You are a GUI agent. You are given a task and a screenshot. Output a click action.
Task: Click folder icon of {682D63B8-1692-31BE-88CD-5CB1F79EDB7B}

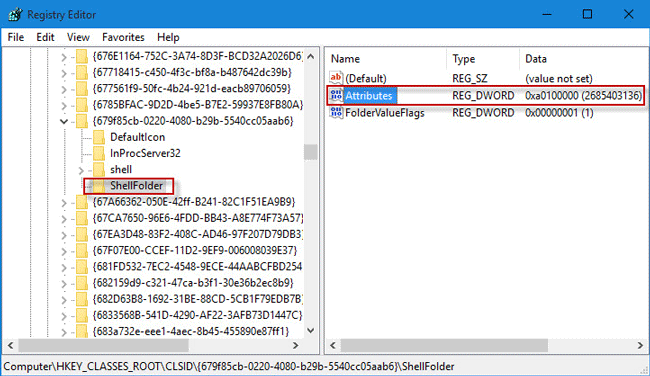(82, 299)
